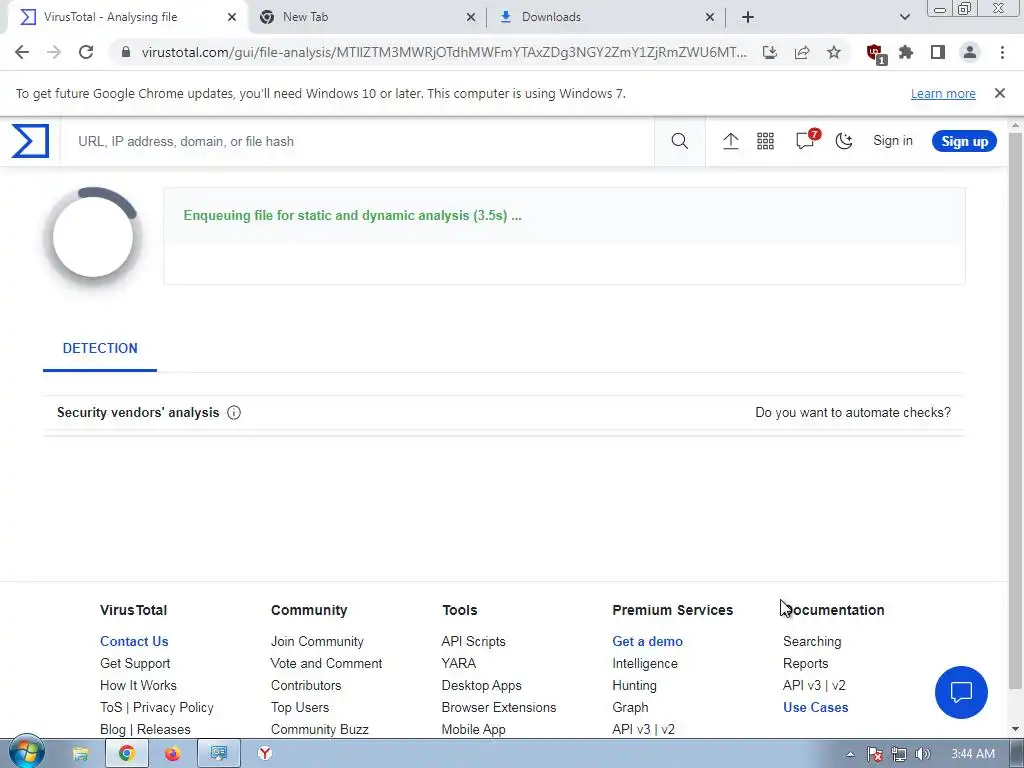Toggle the browser side panel icon

[x=938, y=52]
